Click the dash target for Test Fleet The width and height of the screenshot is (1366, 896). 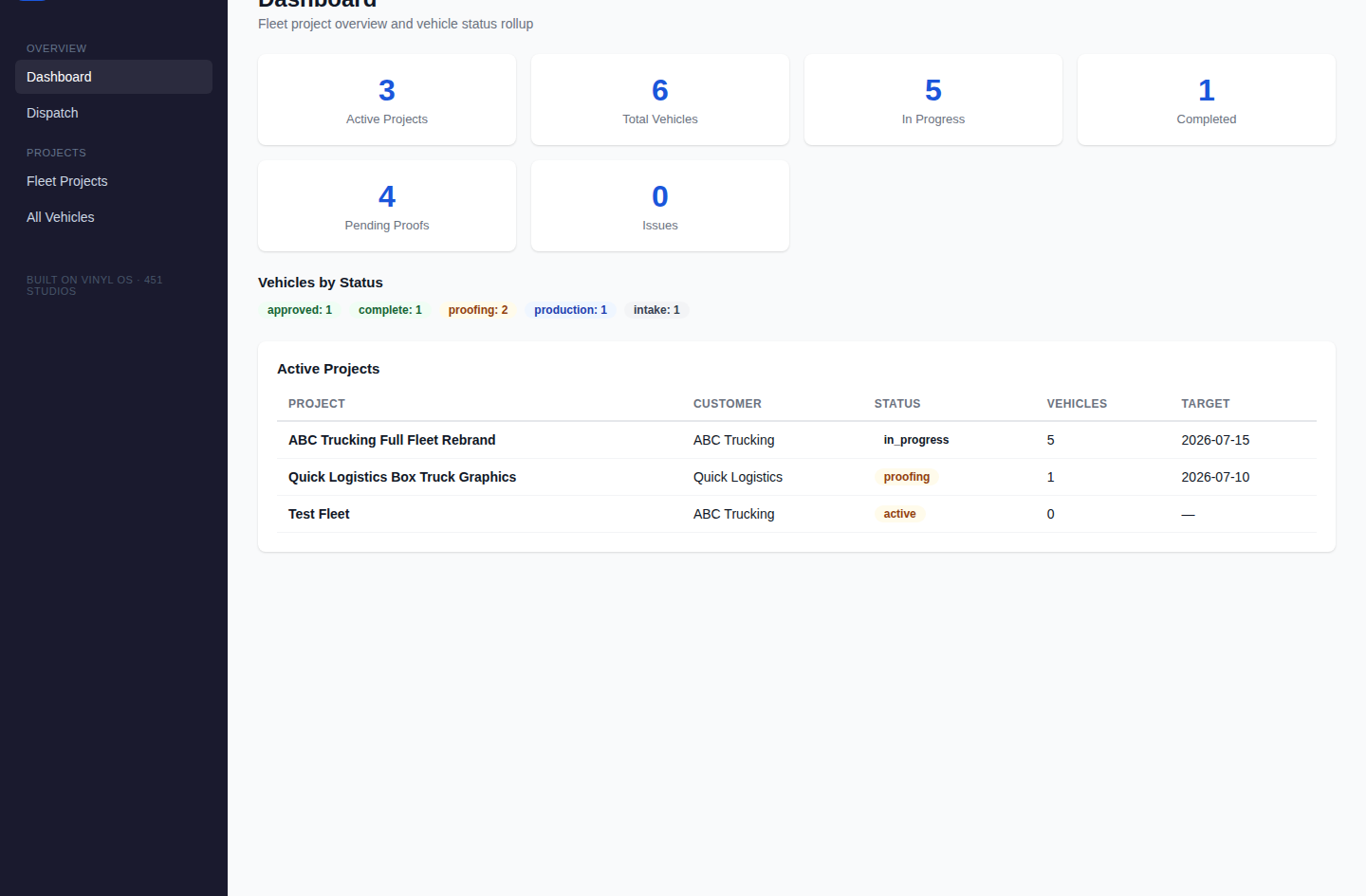[1188, 514]
